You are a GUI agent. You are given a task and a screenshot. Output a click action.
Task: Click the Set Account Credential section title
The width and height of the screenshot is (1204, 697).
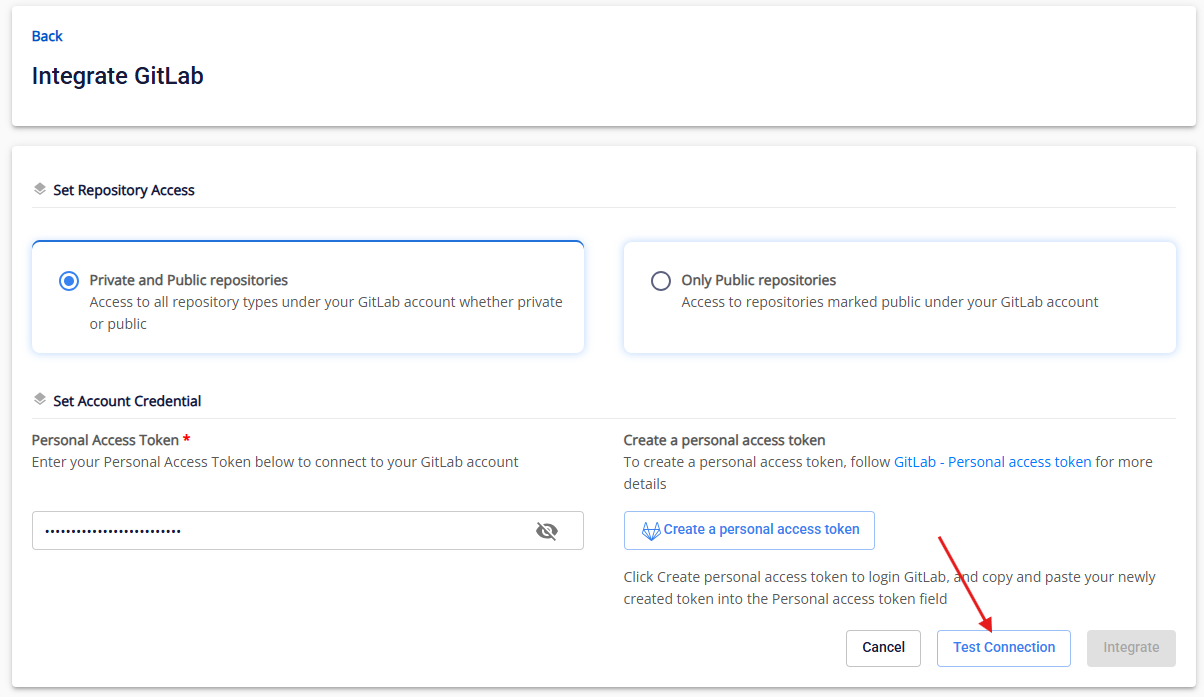(127, 401)
